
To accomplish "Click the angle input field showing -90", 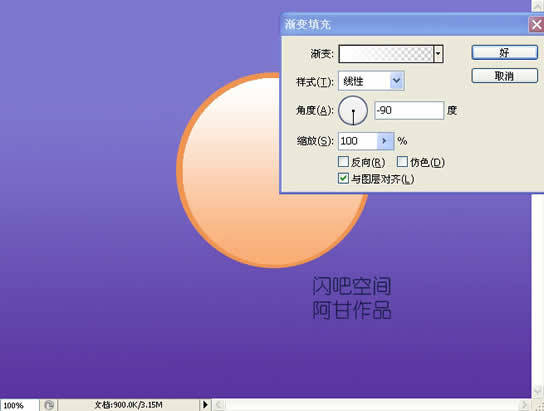I will 409,111.
